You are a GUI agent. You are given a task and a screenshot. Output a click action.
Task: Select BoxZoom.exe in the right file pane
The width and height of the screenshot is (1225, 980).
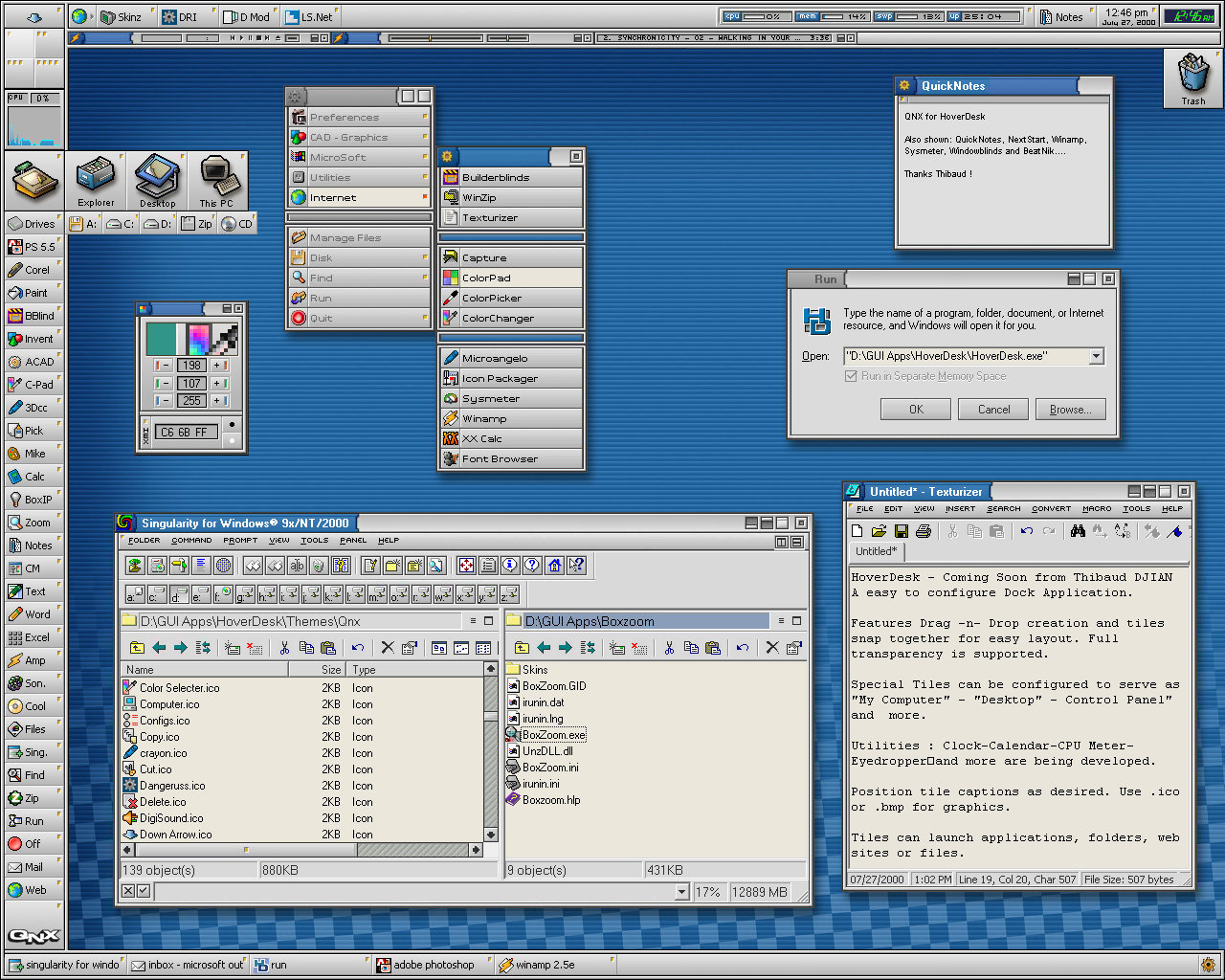pos(553,735)
